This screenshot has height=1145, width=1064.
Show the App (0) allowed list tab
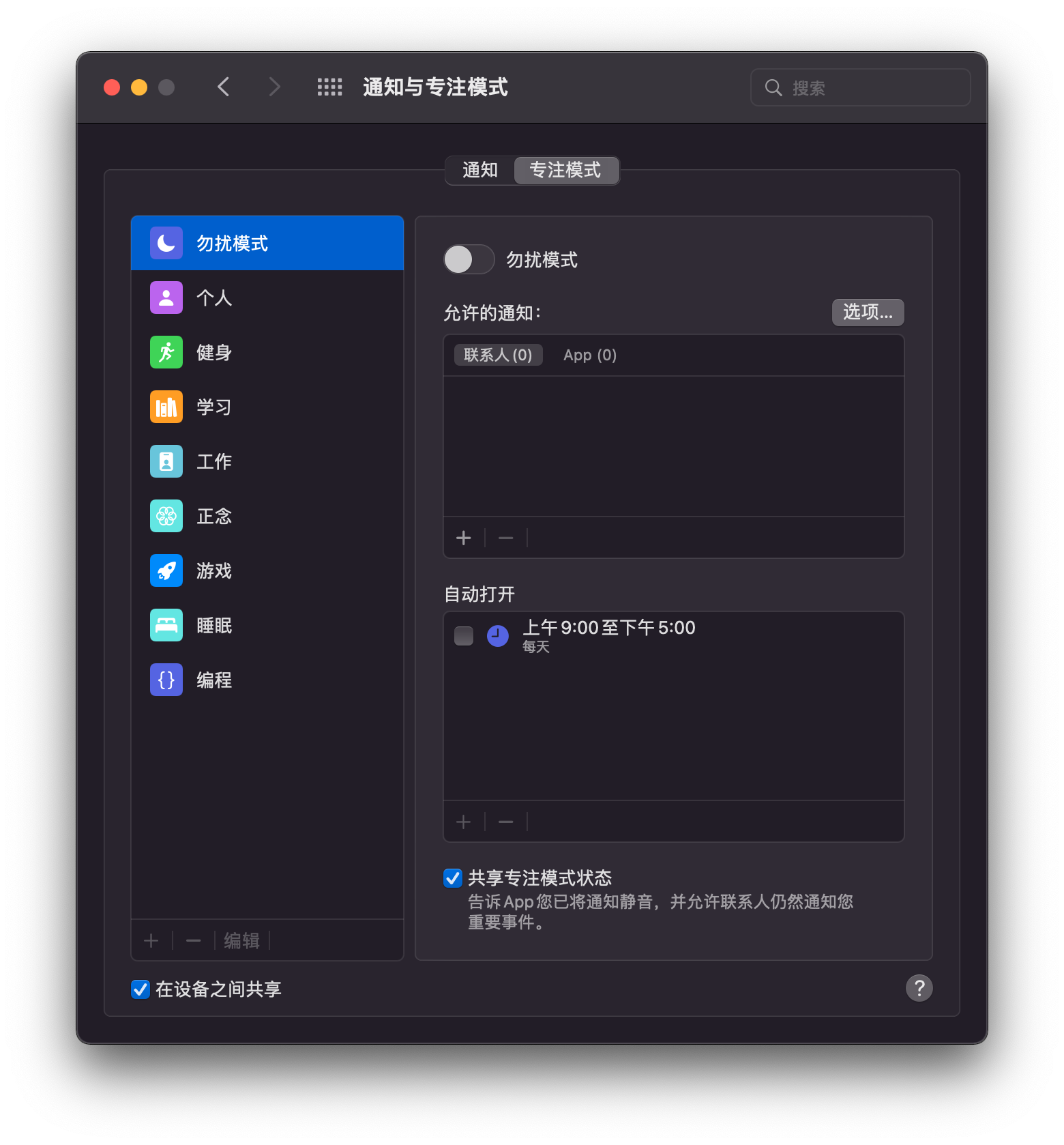tap(589, 355)
